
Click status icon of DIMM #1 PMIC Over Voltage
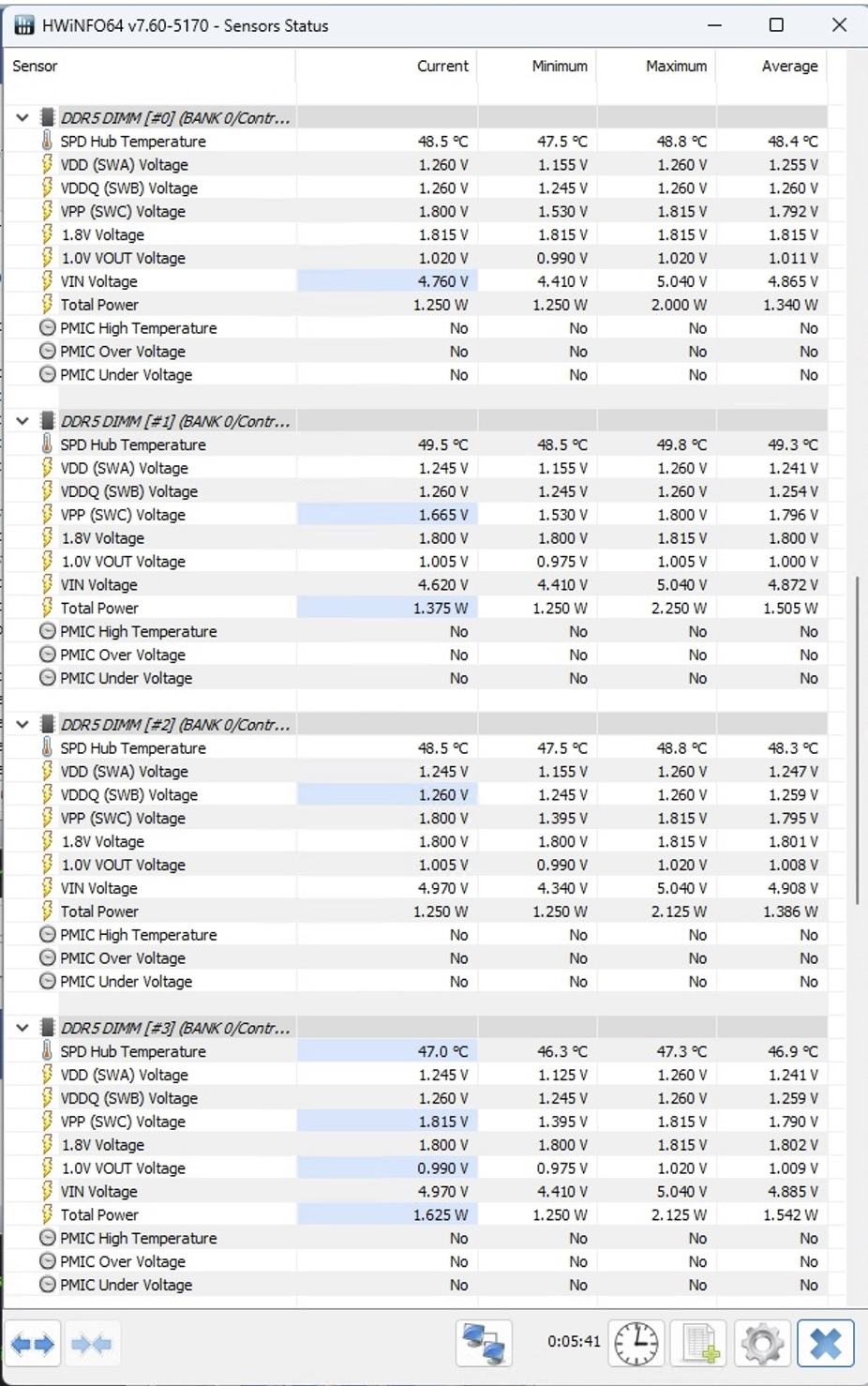pos(48,655)
